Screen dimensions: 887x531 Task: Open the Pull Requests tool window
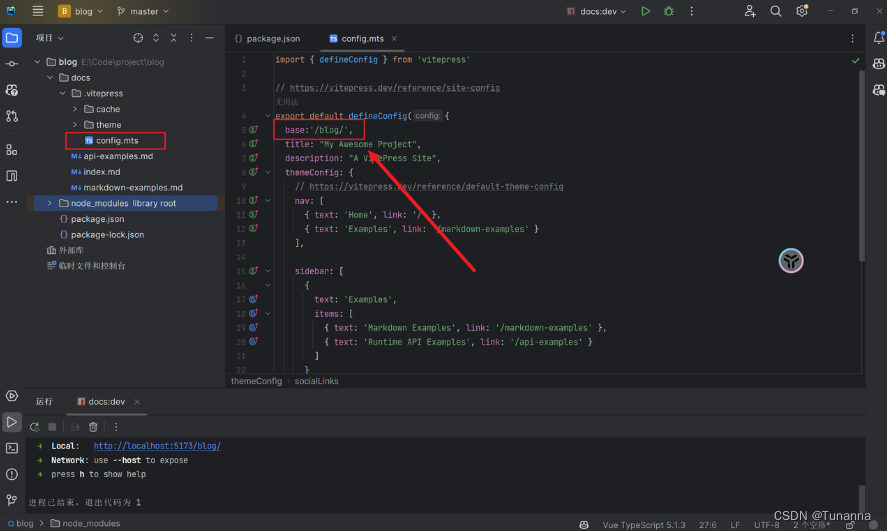11,116
